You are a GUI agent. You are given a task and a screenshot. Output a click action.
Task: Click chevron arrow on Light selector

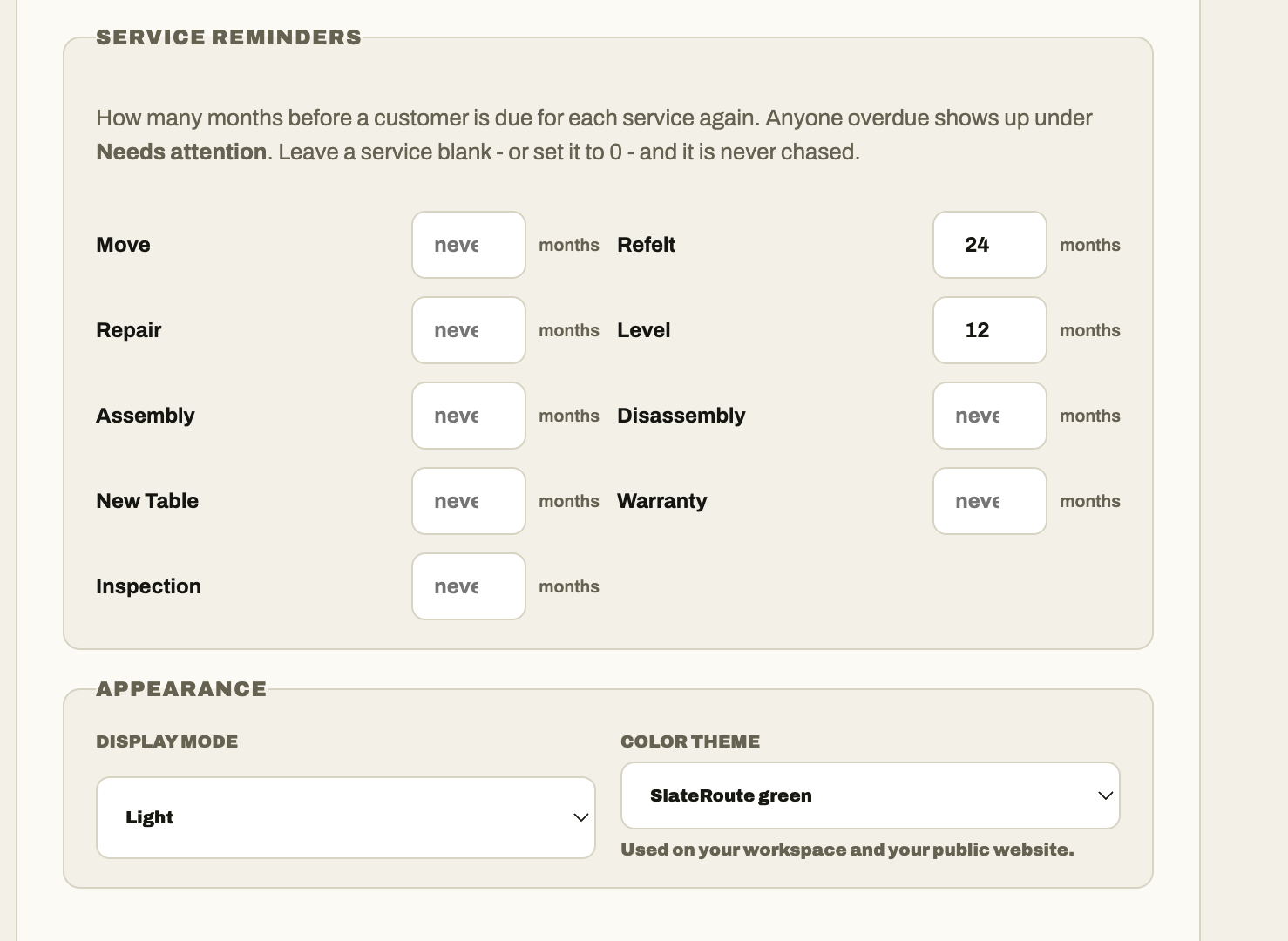tap(581, 817)
